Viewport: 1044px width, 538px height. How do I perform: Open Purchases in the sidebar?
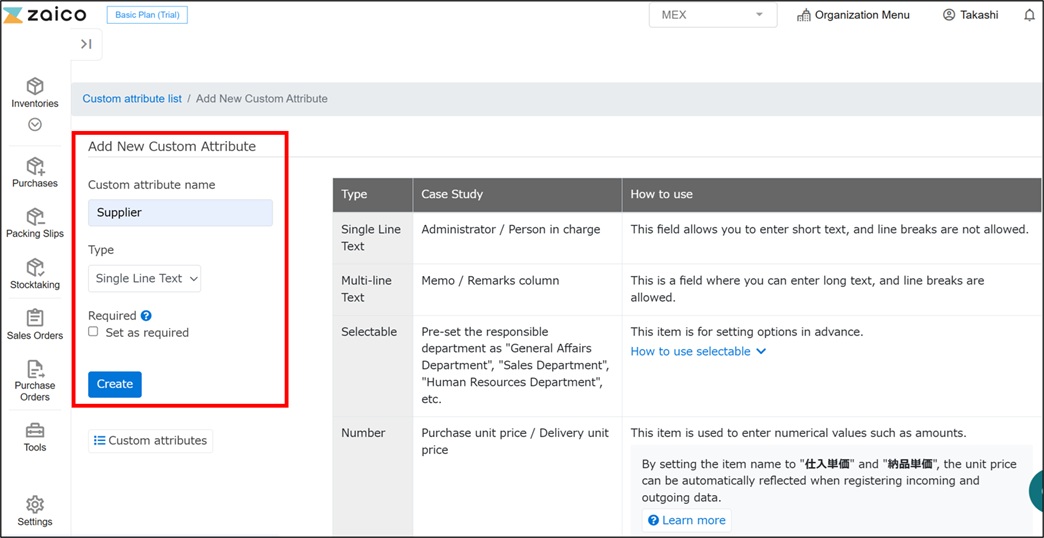35,173
